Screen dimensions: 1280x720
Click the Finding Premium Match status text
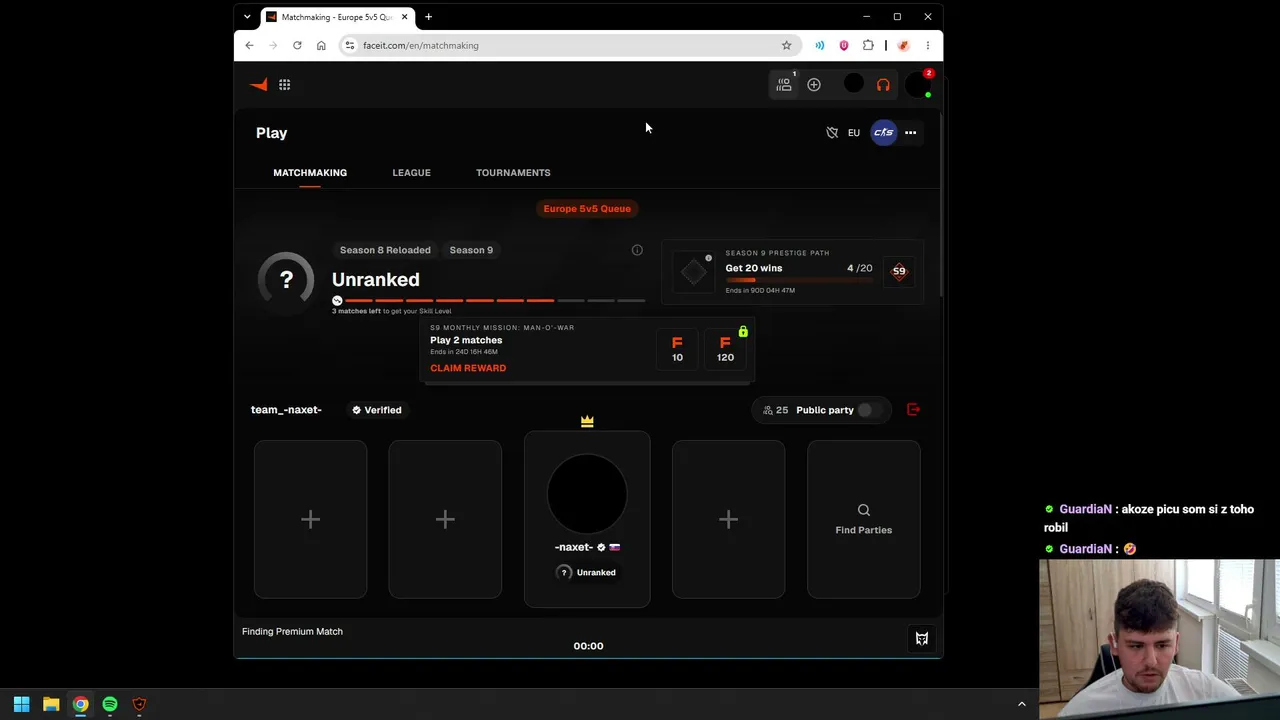[292, 632]
